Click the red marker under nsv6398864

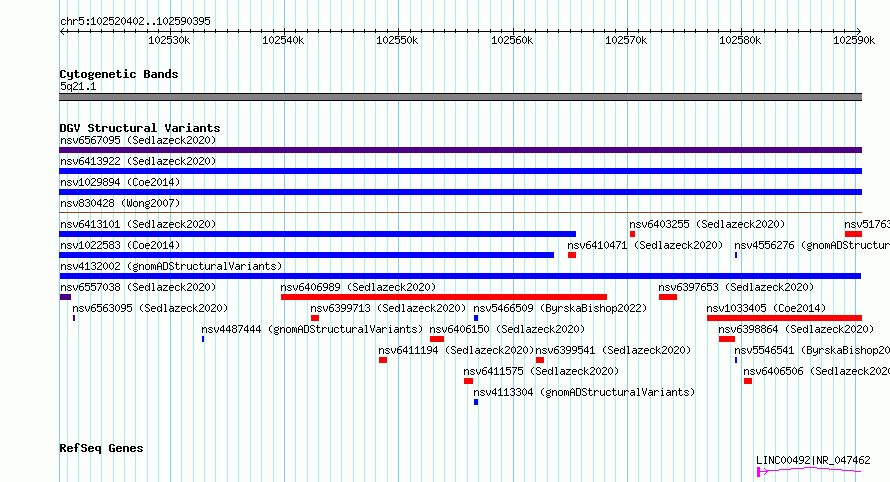tap(727, 339)
